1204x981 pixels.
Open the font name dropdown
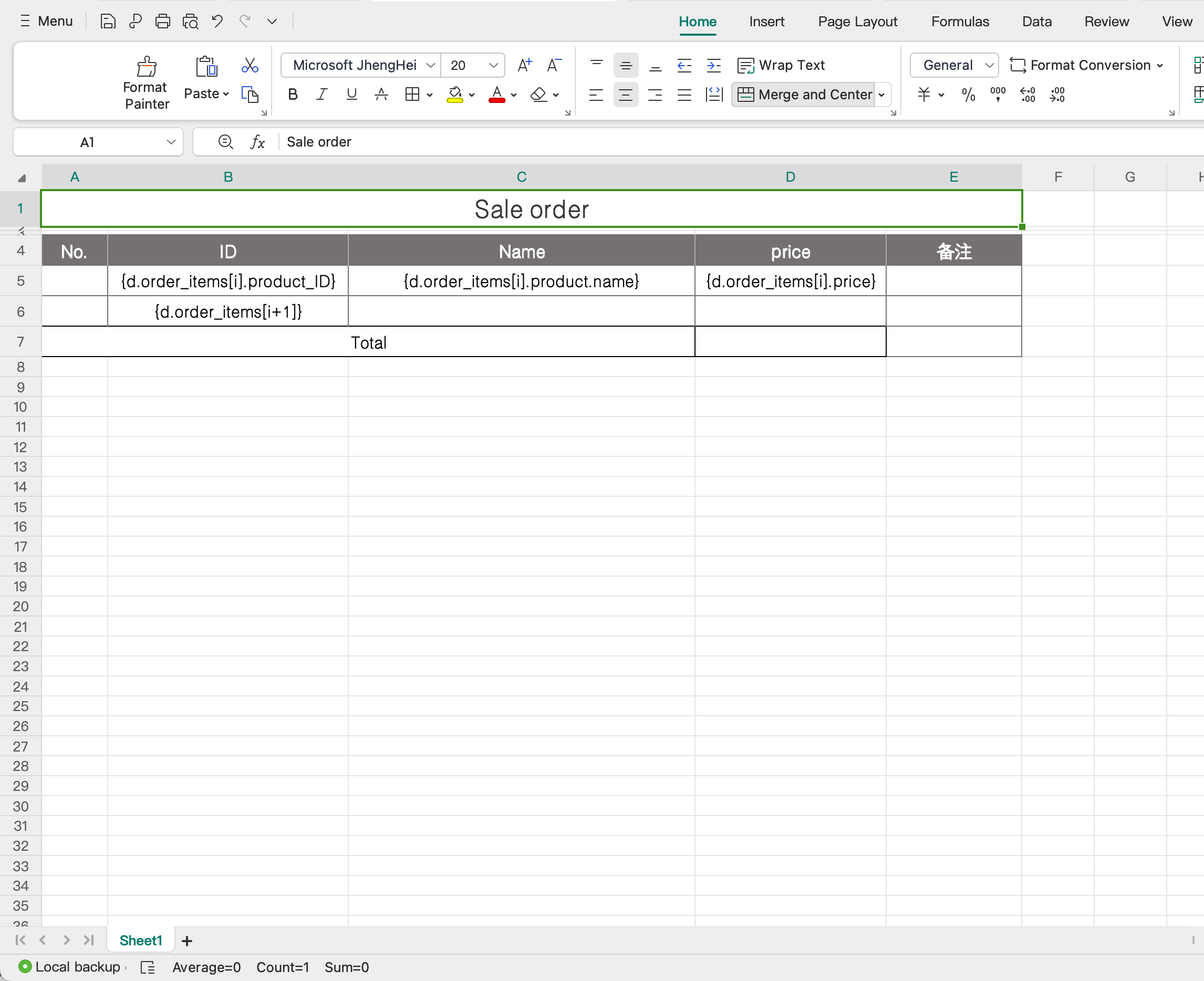click(x=430, y=65)
